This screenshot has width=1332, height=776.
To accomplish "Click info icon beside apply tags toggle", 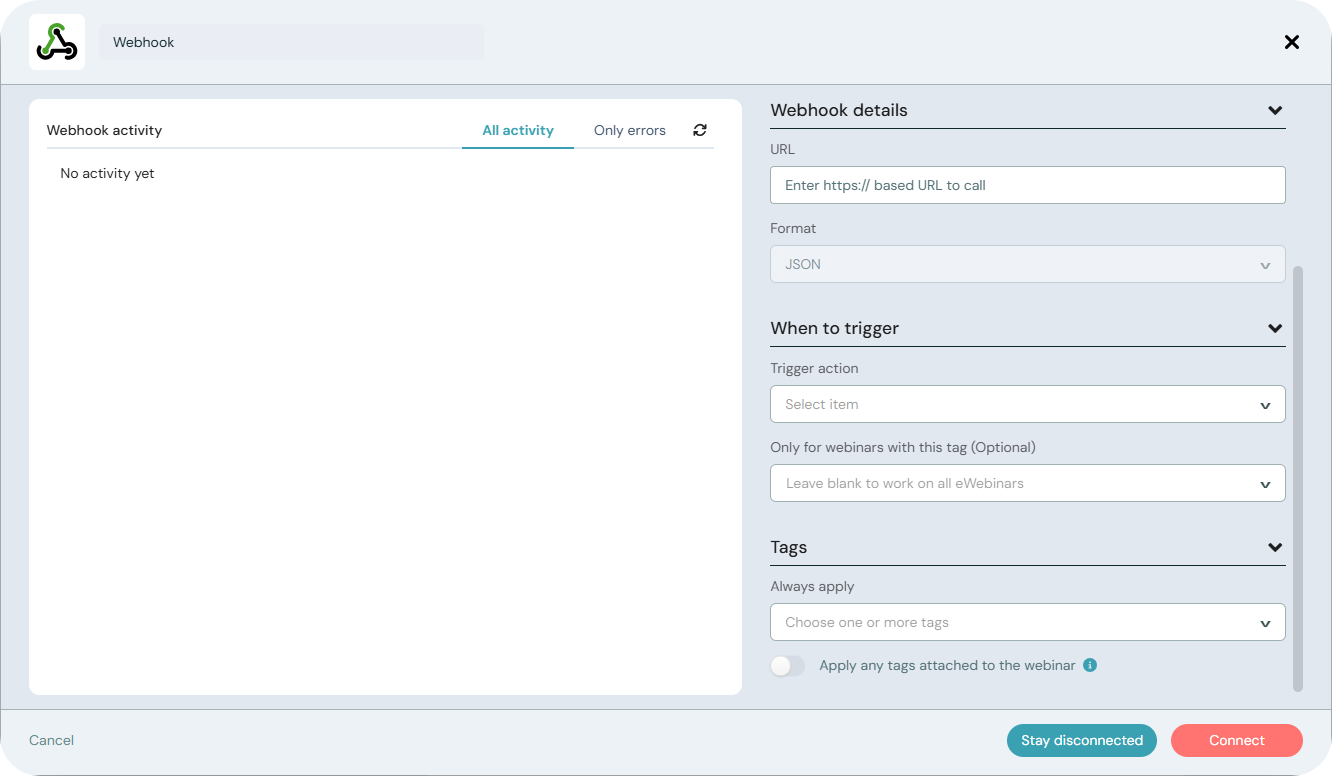I will click(1090, 665).
